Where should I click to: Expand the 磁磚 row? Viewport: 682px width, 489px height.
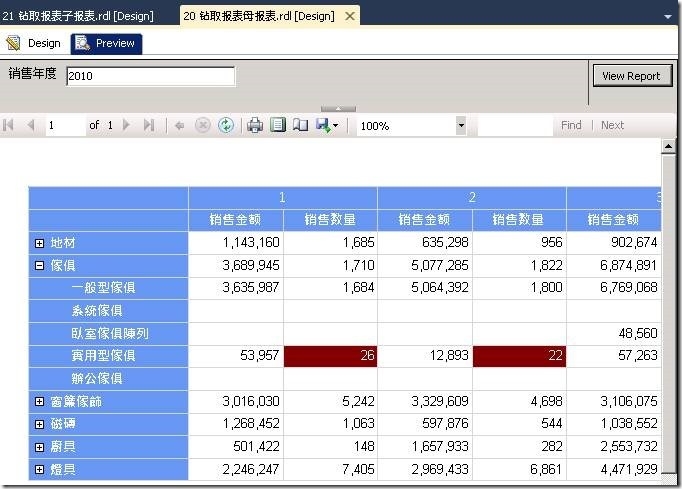(x=40, y=424)
